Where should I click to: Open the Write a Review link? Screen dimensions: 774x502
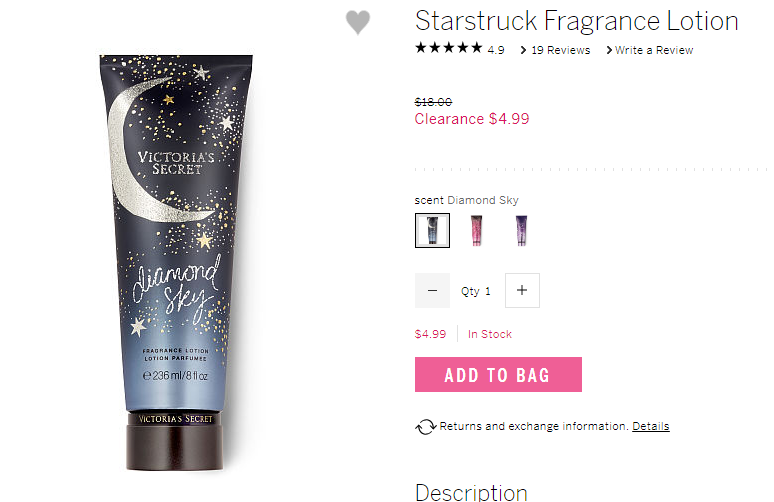click(654, 50)
